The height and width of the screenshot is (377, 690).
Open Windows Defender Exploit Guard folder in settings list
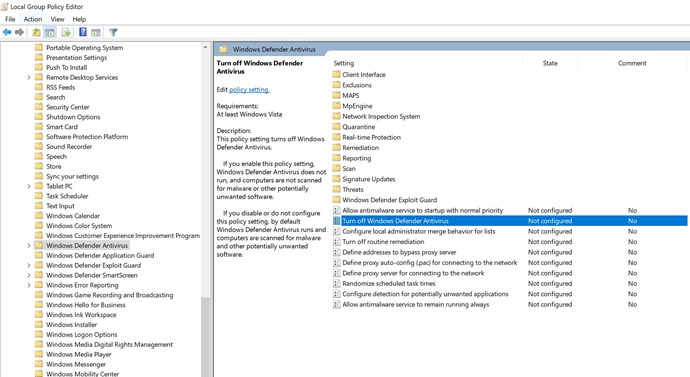[389, 200]
